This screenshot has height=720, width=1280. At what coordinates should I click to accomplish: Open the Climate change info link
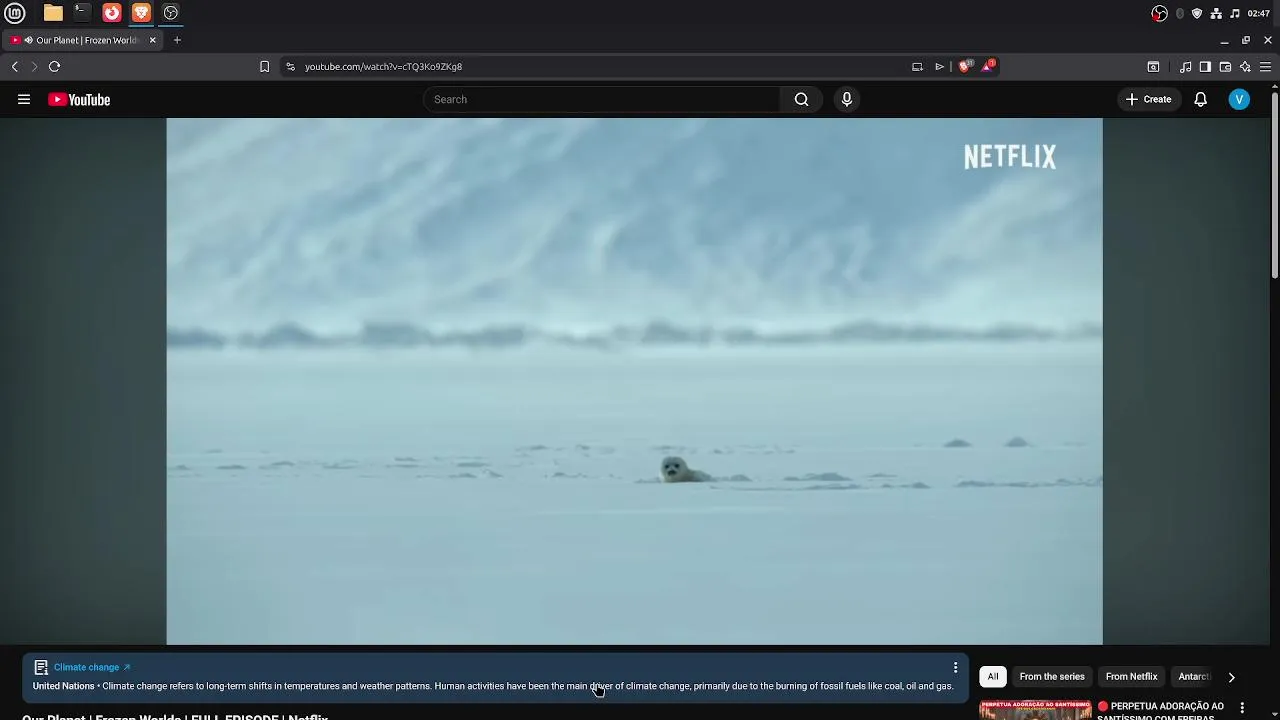[x=92, y=667]
